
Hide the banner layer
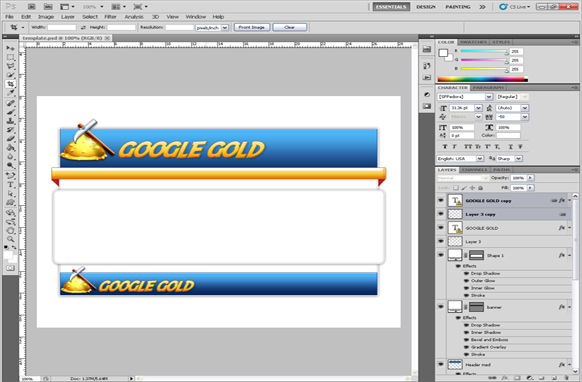coord(441,307)
